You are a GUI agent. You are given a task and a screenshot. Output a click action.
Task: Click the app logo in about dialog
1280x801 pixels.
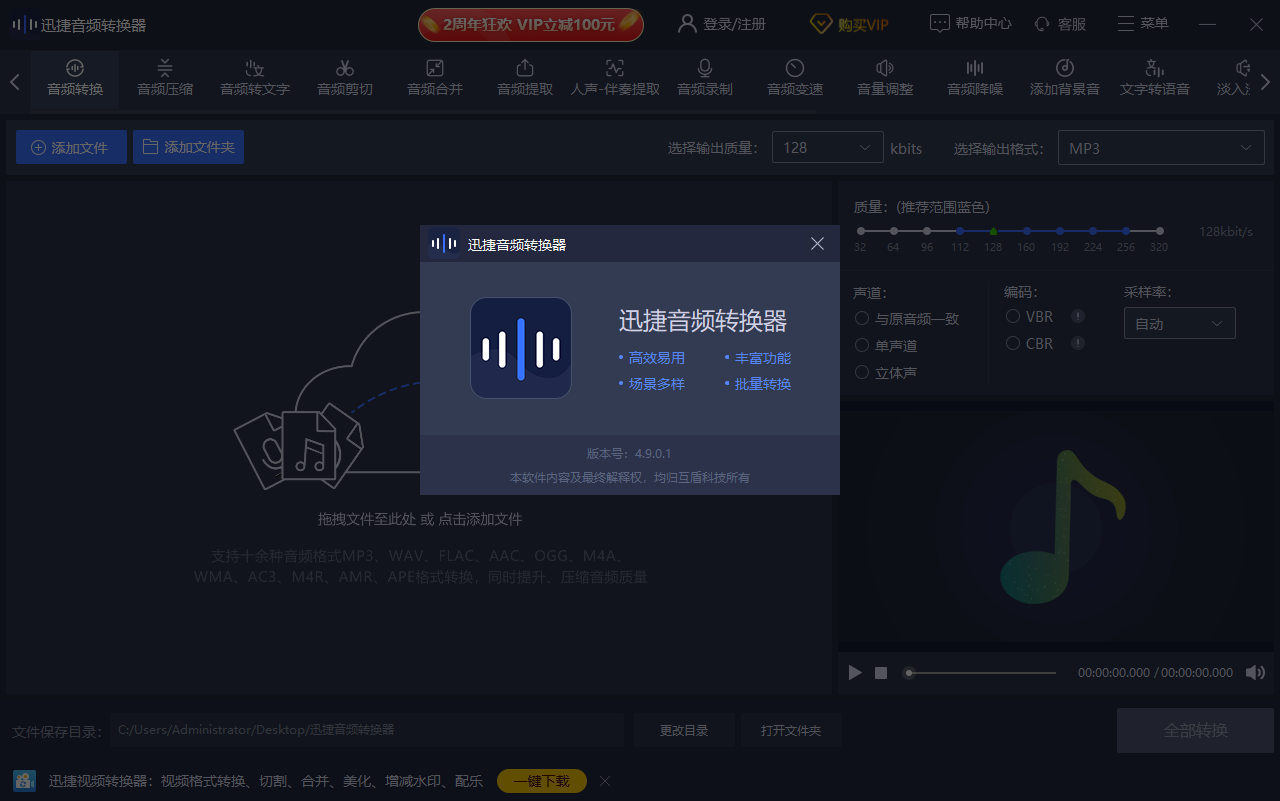coord(521,348)
